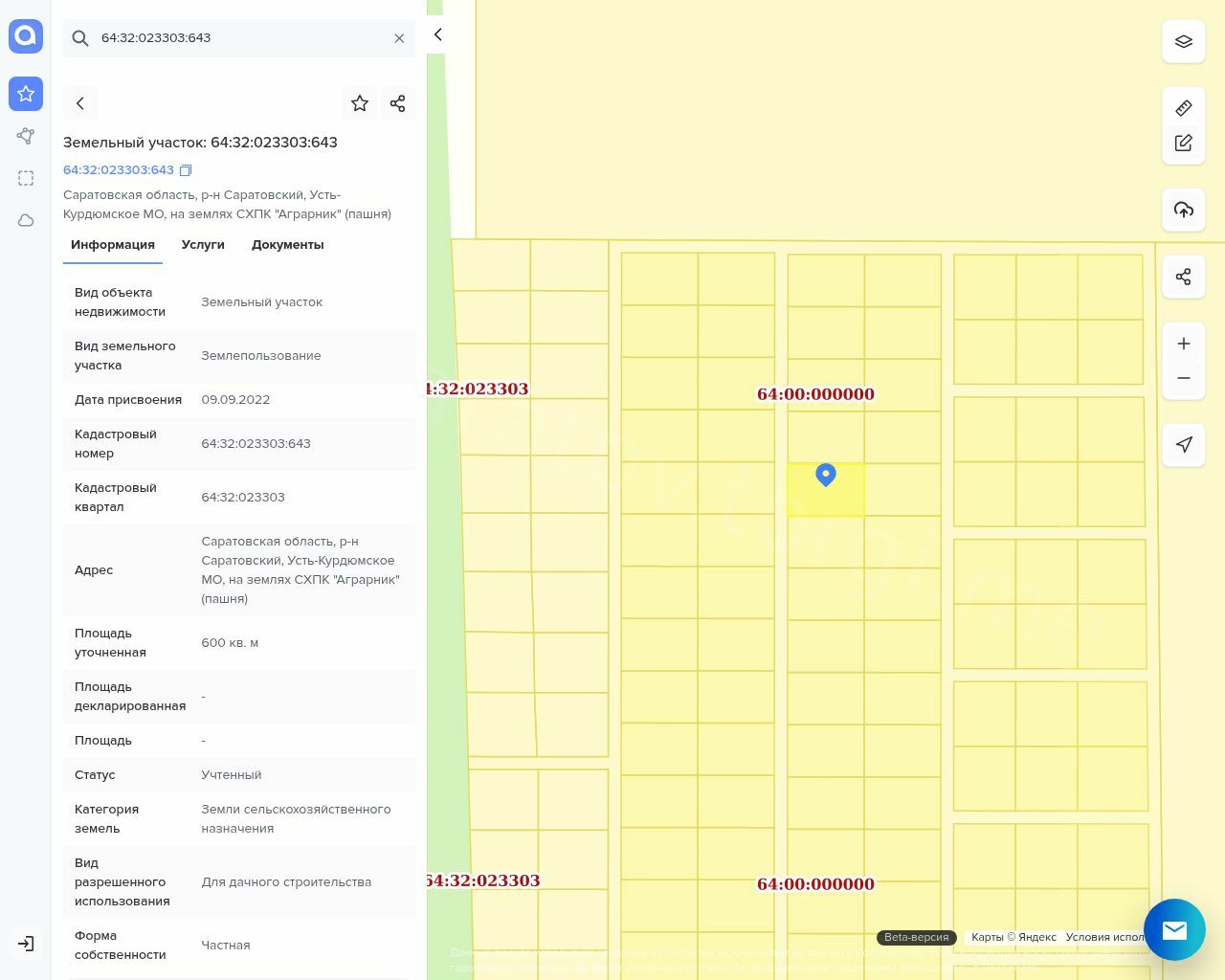Go back from the plot details
This screenshot has height=980, width=1225.
click(80, 103)
